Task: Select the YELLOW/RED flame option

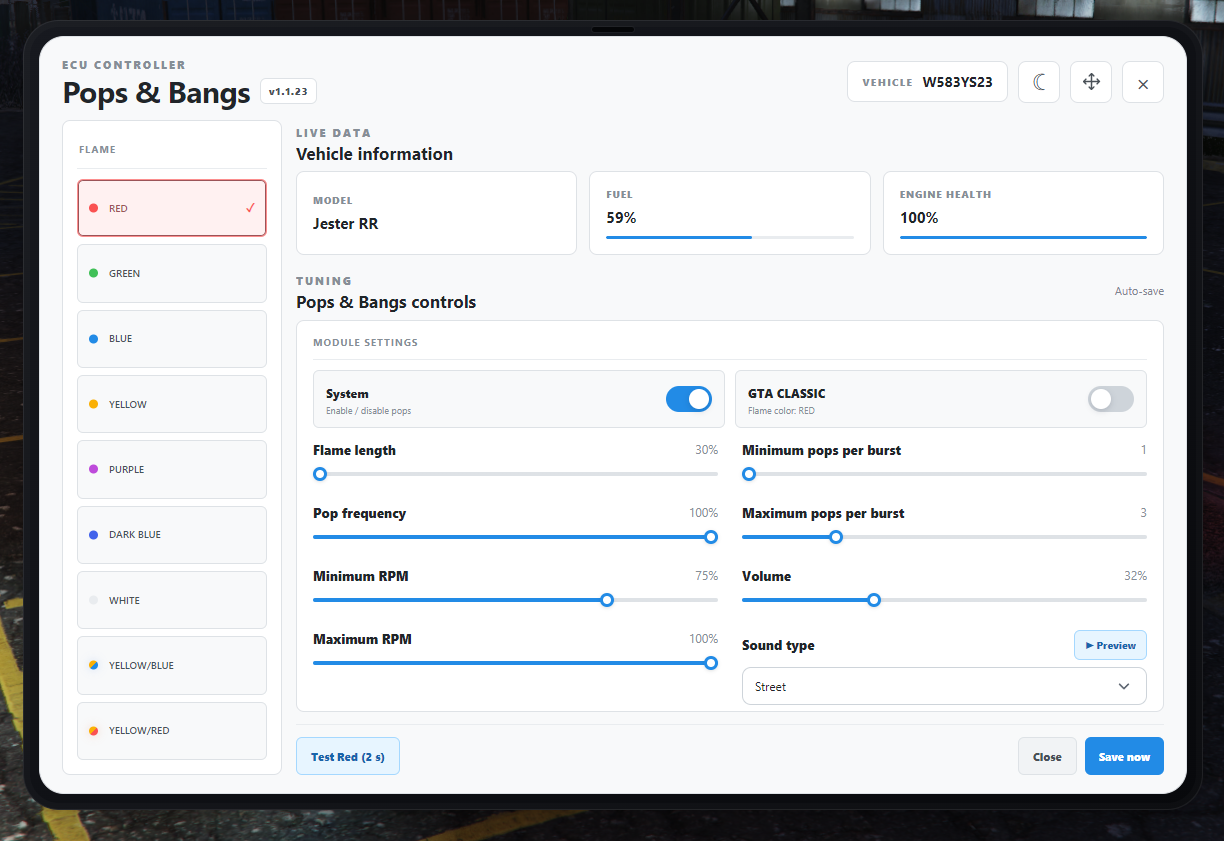Action: coord(172,731)
